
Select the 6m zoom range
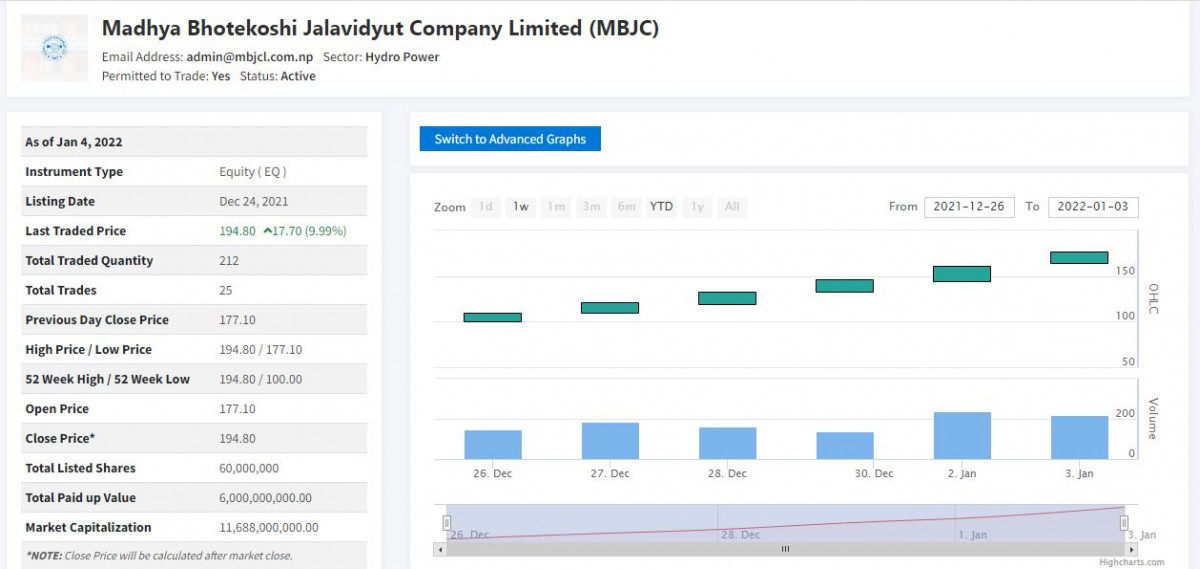coord(627,207)
